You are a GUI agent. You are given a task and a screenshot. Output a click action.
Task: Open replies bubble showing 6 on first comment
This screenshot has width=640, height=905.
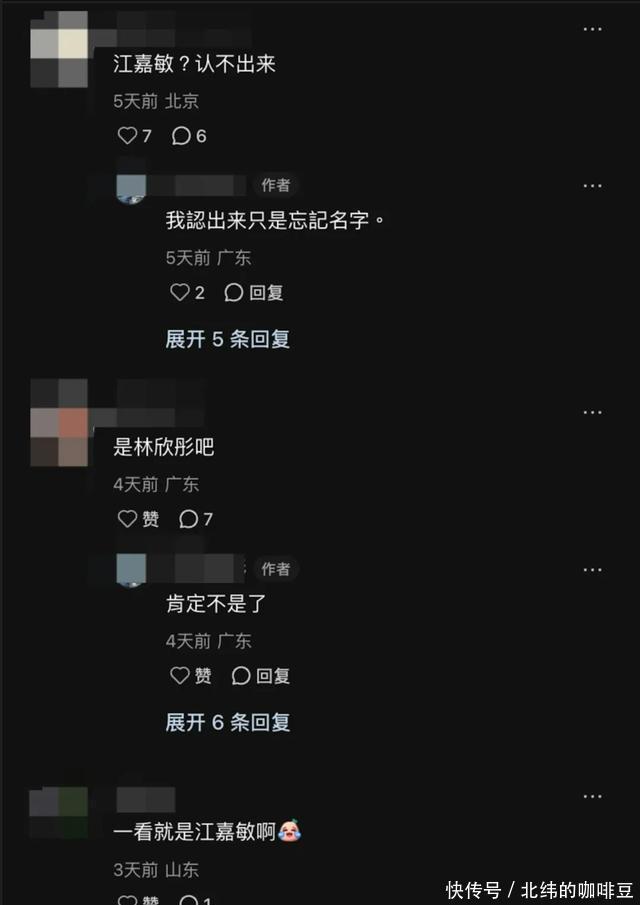coord(189,136)
